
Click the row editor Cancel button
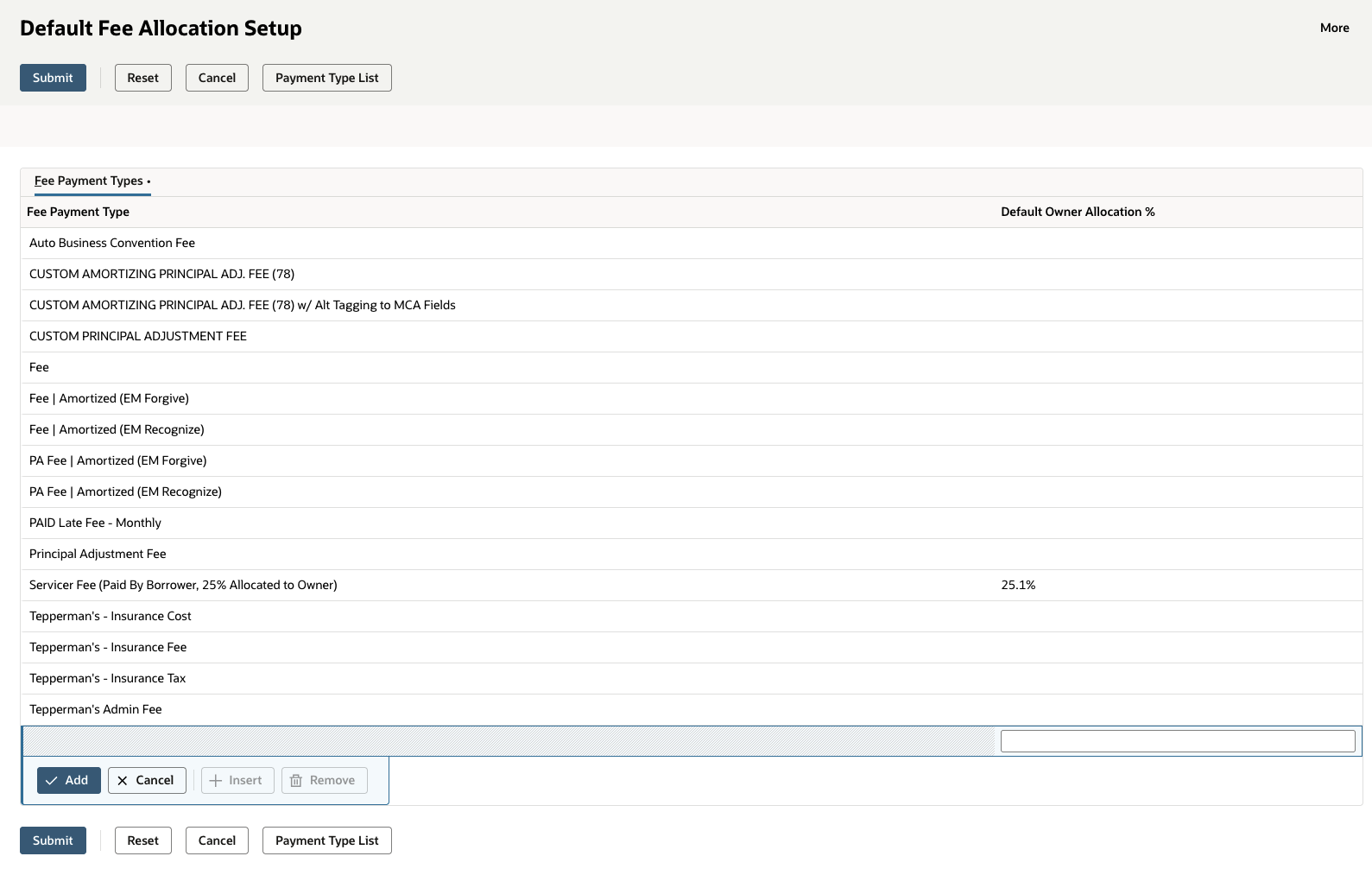(x=147, y=780)
